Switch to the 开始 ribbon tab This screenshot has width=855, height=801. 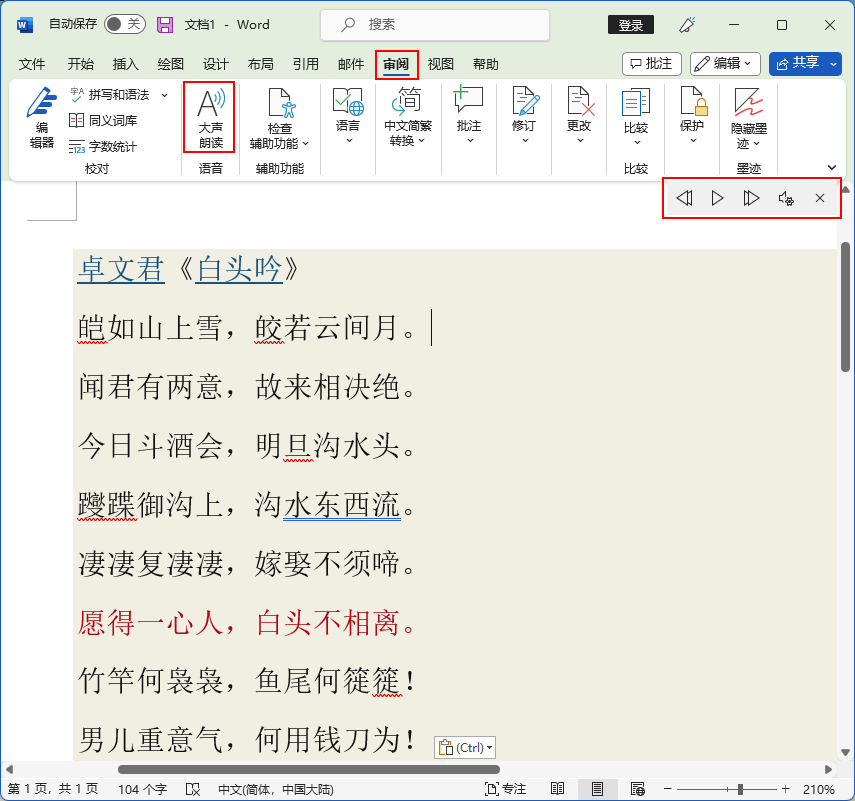click(80, 64)
